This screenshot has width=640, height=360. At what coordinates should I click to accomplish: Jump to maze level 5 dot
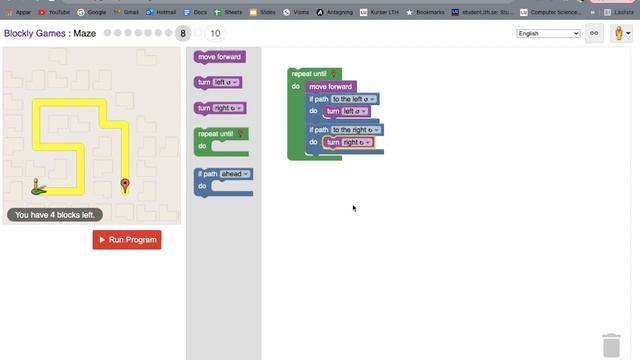coord(148,33)
